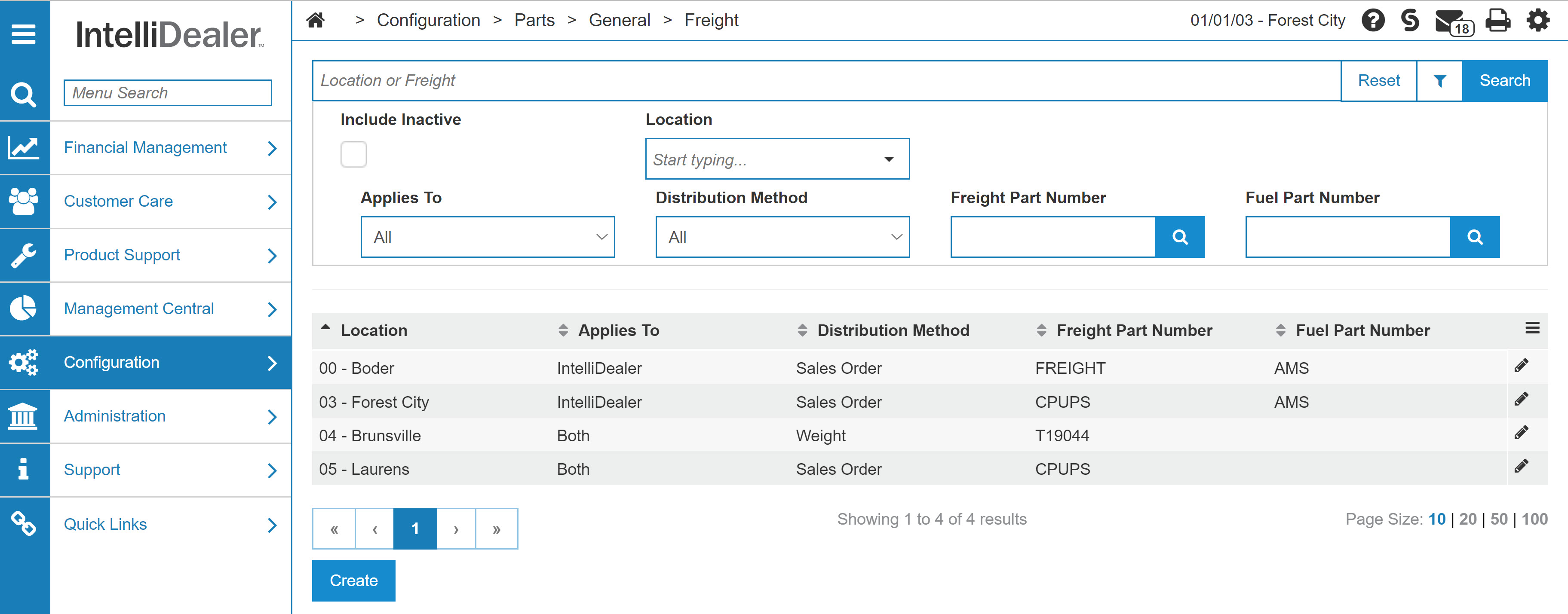The width and height of the screenshot is (1568, 614).
Task: Click the Support info icon
Action: point(24,470)
